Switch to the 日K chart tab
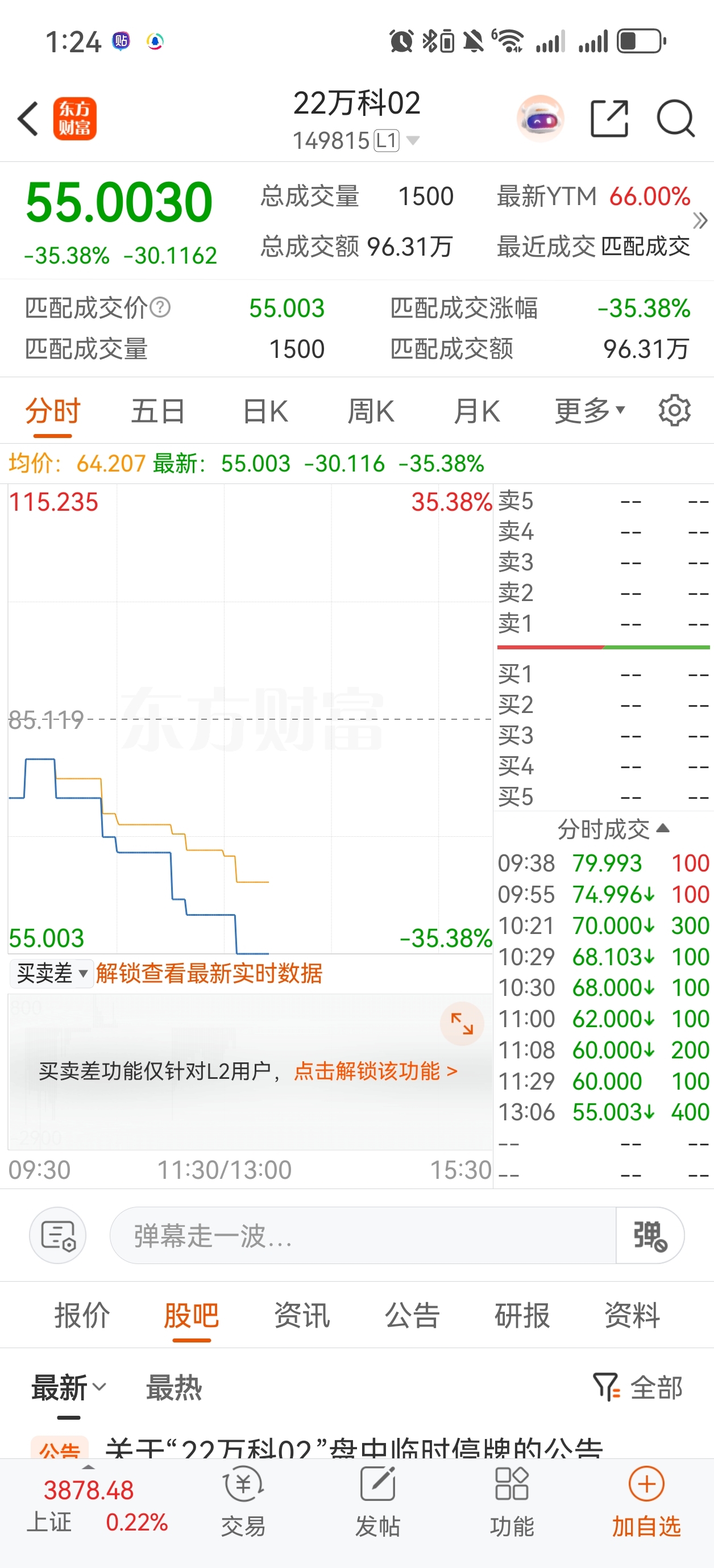Screen dimensions: 714x1568 265,410
